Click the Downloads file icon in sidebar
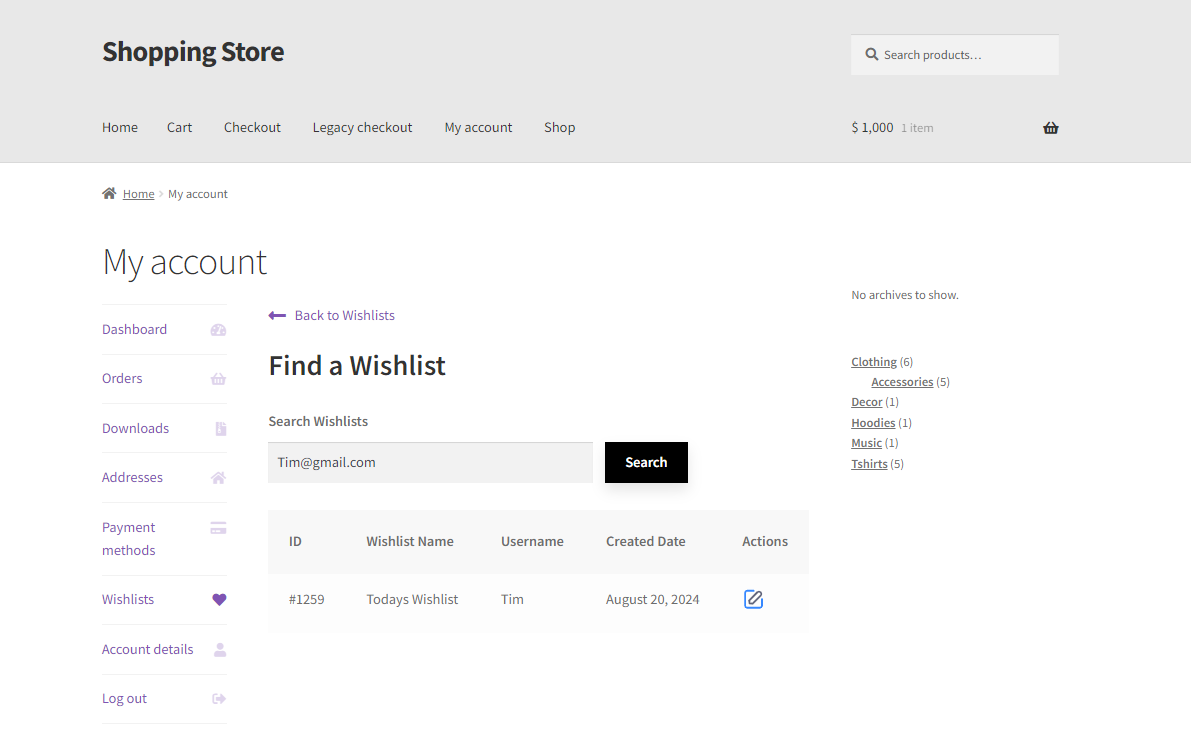 220,429
